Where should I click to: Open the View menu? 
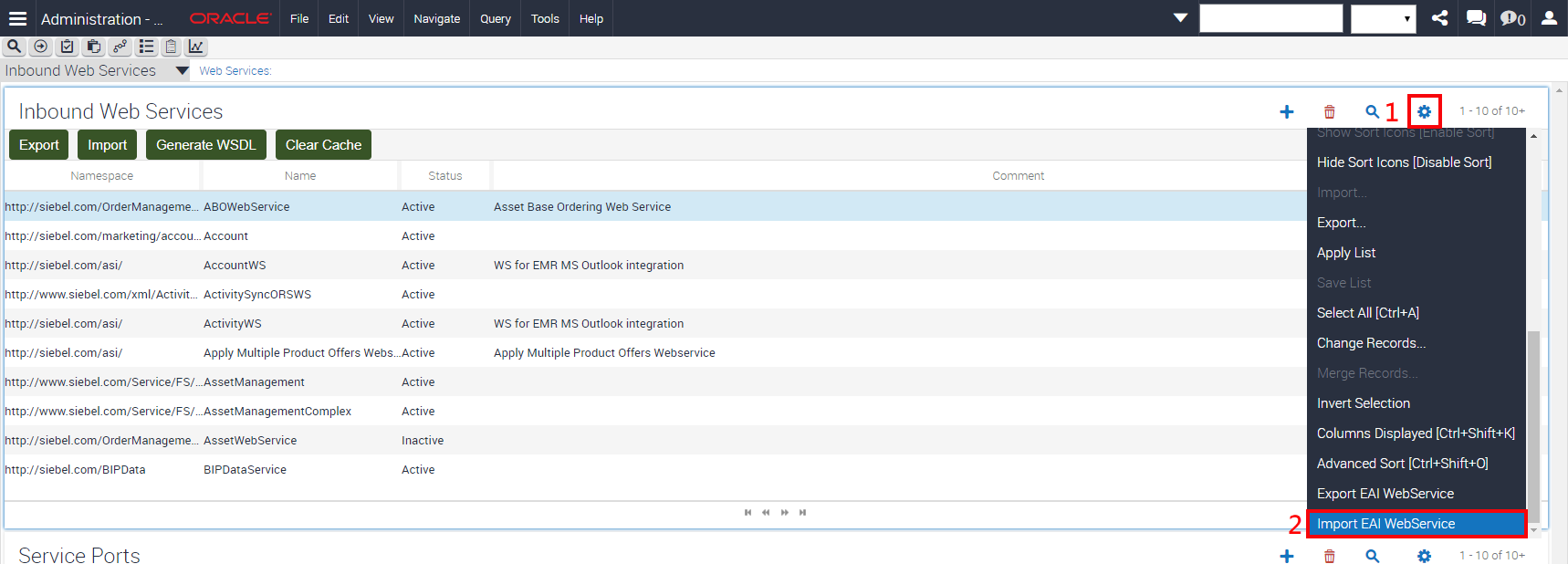point(381,18)
